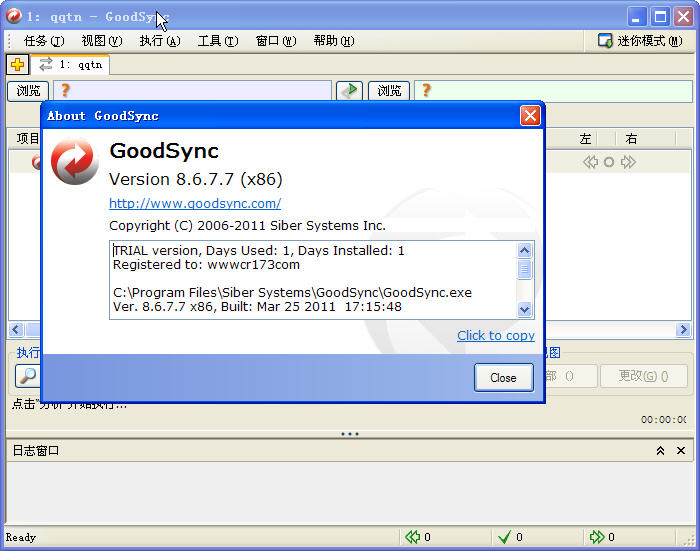Click inside the trial version info text box
Viewport: 700px width, 551px height.
(313, 280)
